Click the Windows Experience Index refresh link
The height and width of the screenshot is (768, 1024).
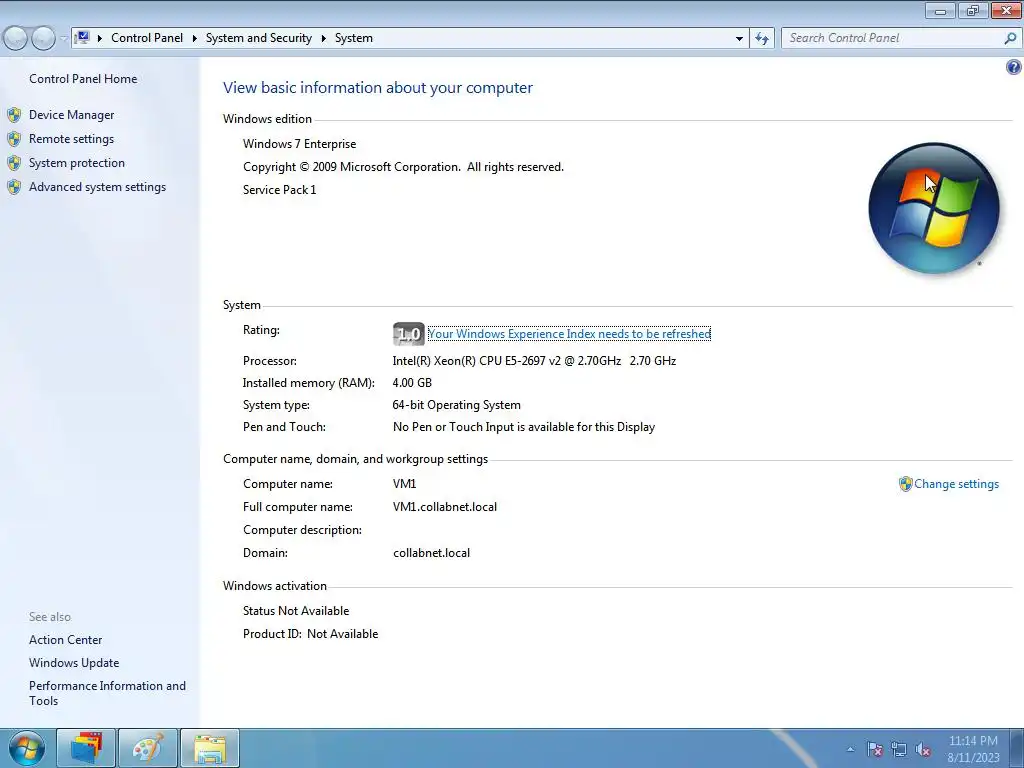pyautogui.click(x=569, y=334)
